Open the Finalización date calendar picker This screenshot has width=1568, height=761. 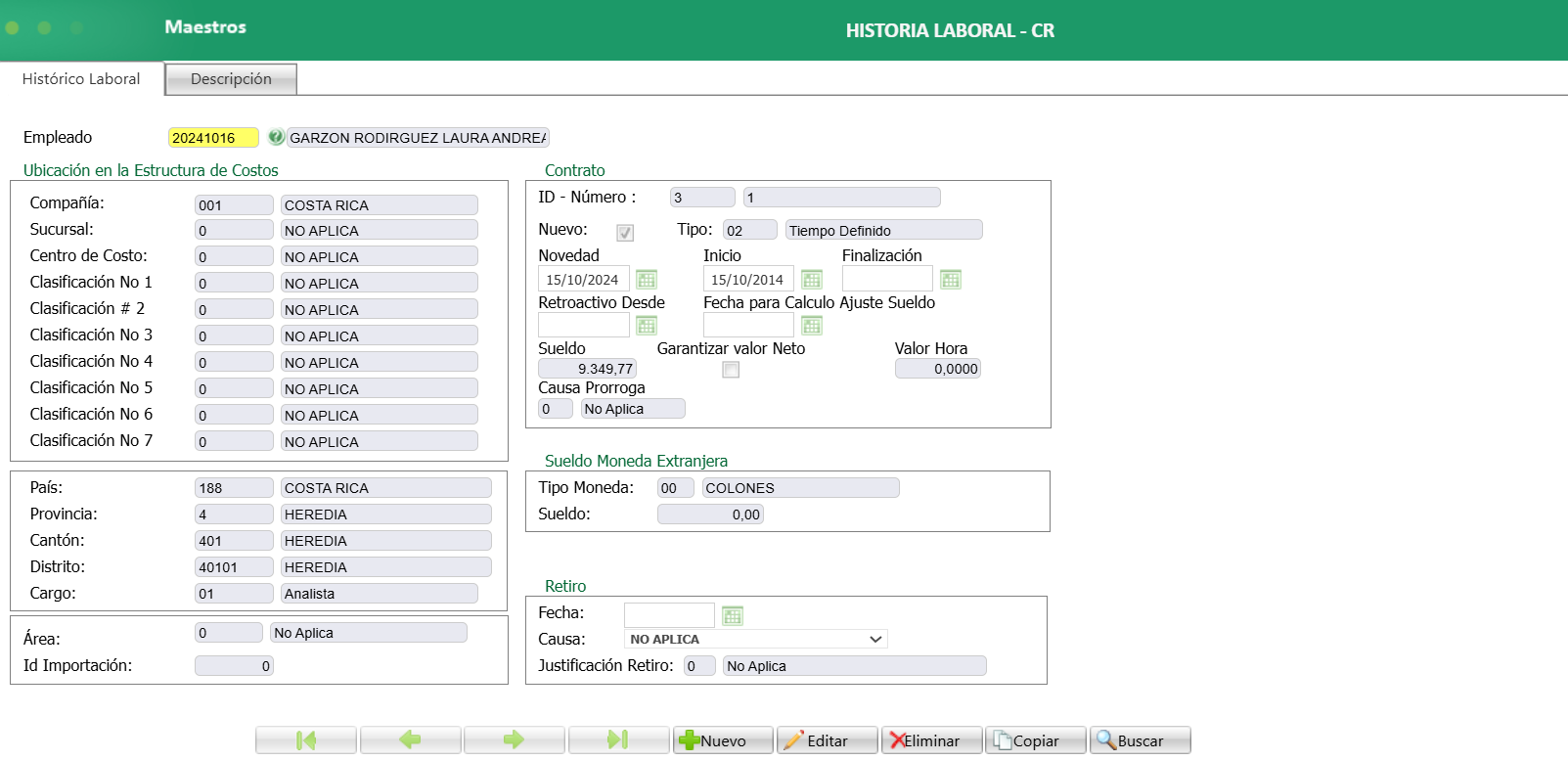click(951, 280)
